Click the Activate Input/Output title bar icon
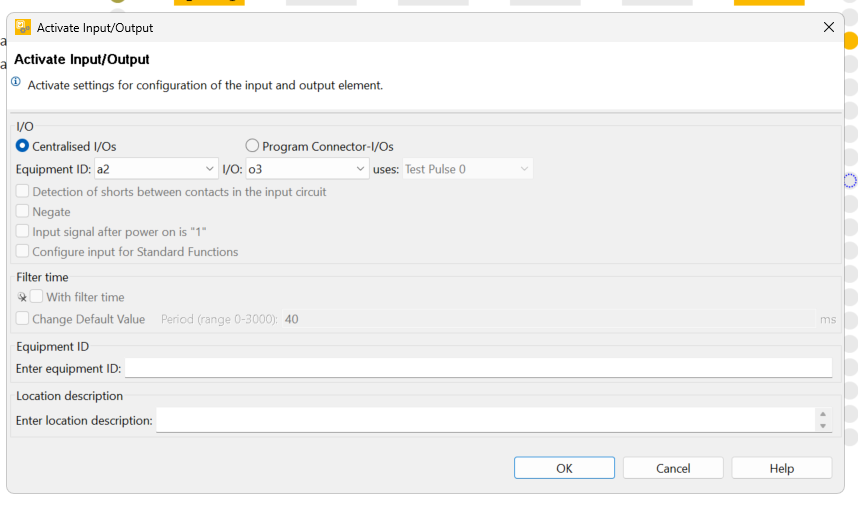The width and height of the screenshot is (858, 507). (x=22, y=27)
